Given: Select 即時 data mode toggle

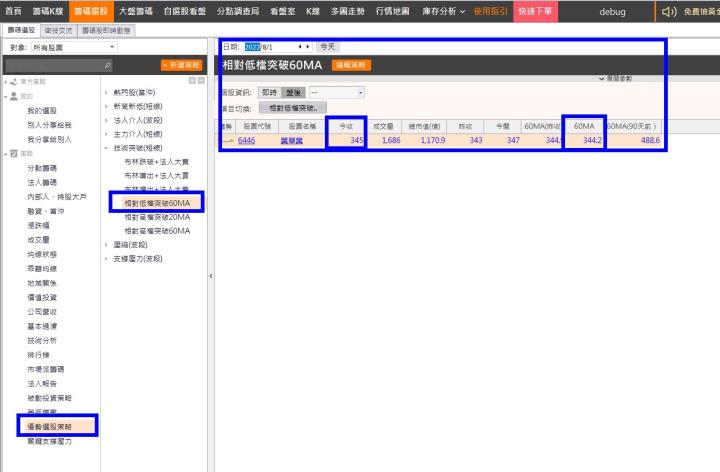Looking at the screenshot, I should pyautogui.click(x=270, y=93).
